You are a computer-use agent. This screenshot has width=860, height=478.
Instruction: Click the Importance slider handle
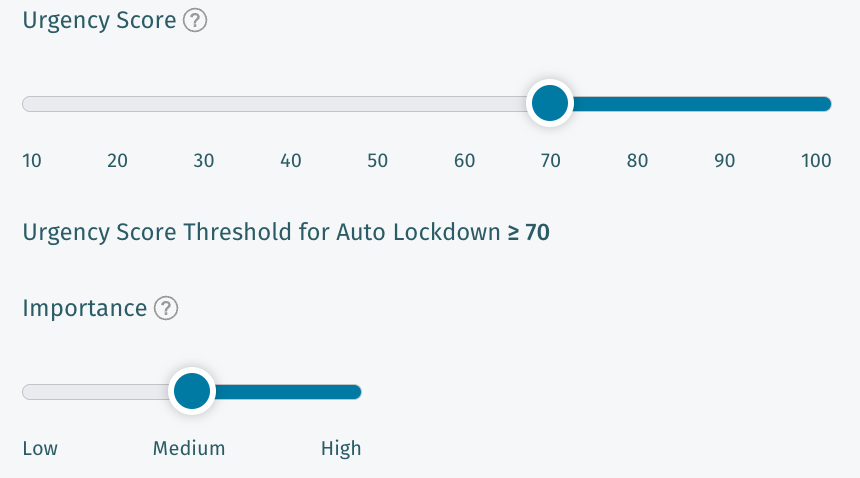(191, 391)
